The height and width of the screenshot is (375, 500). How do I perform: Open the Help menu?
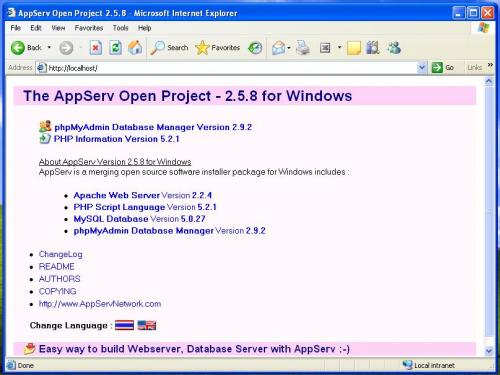pyautogui.click(x=145, y=28)
